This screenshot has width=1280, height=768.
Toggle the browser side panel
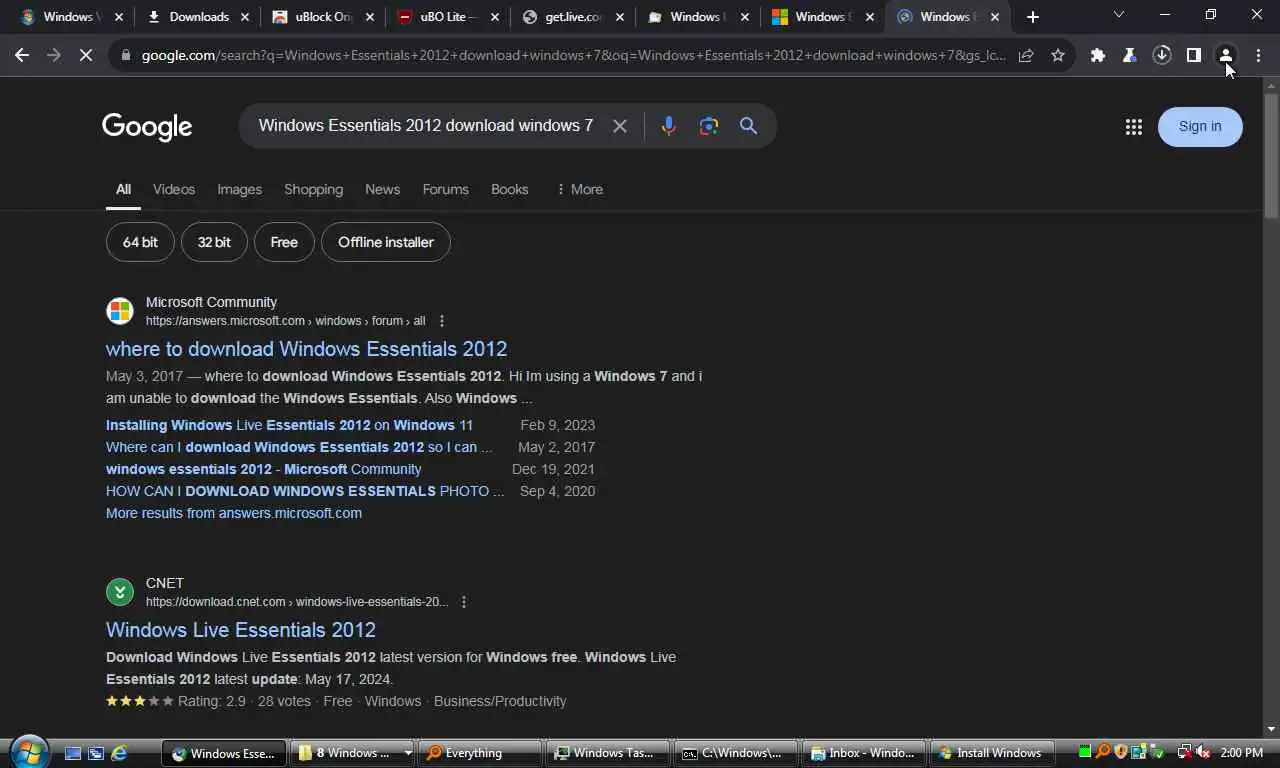(1194, 56)
